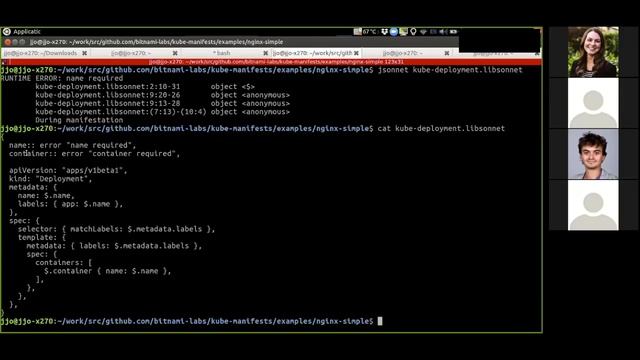This screenshot has width=640, height=360.
Task: Click the "containers: [" line
Action: point(64,262)
